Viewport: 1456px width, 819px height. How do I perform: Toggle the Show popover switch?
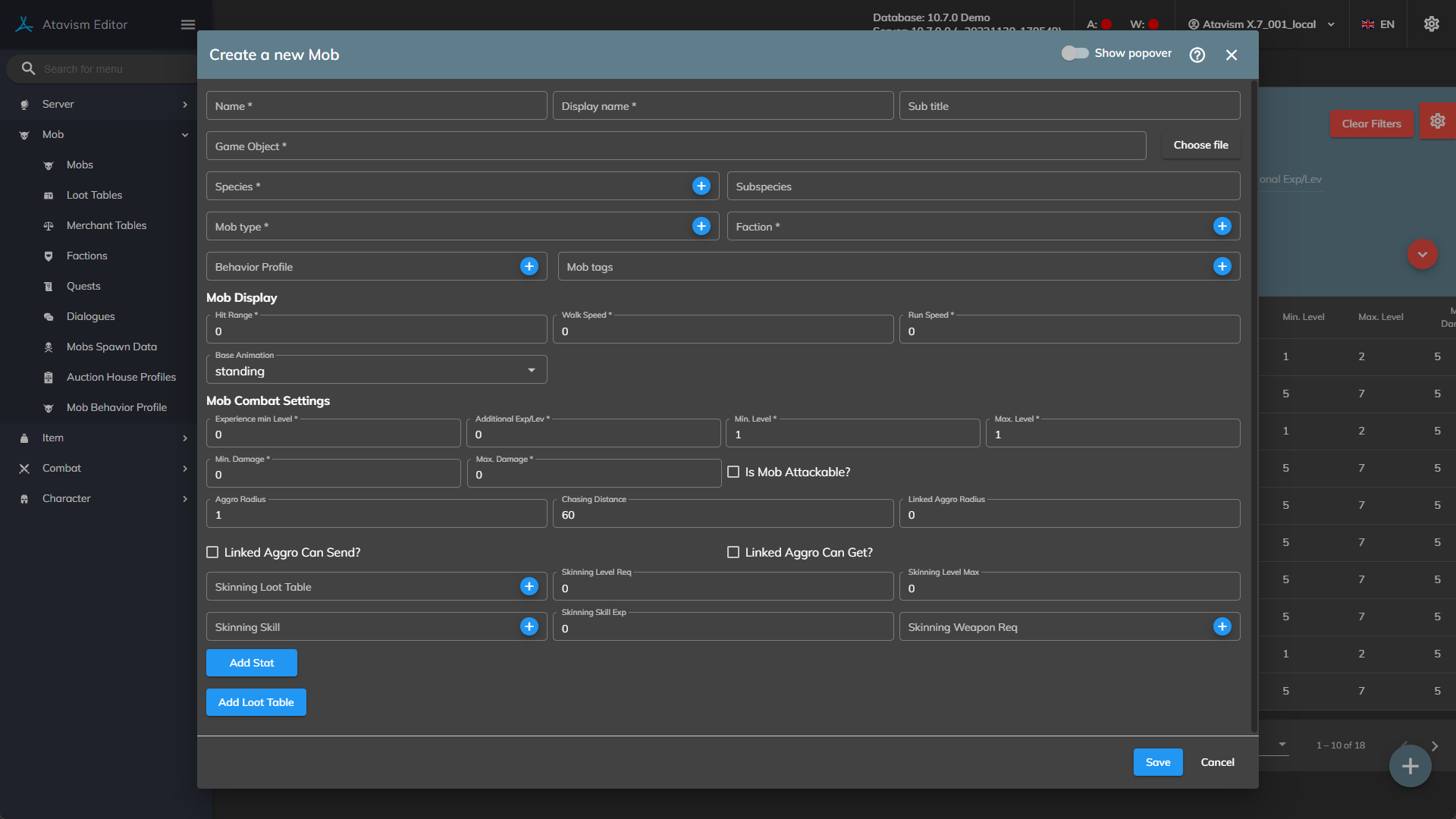(x=1075, y=53)
